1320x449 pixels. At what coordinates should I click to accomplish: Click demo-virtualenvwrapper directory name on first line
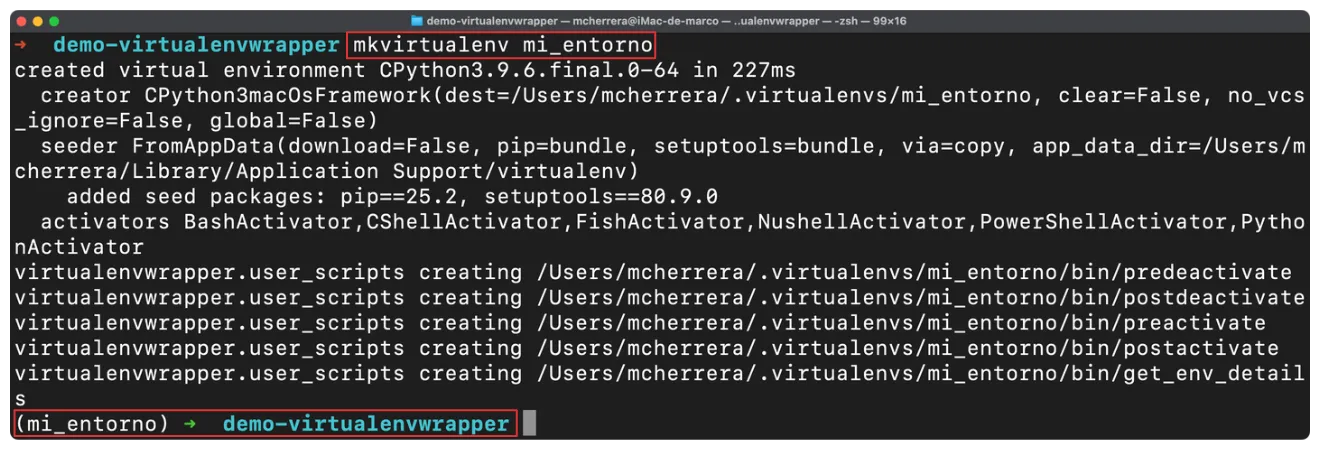[196, 45]
